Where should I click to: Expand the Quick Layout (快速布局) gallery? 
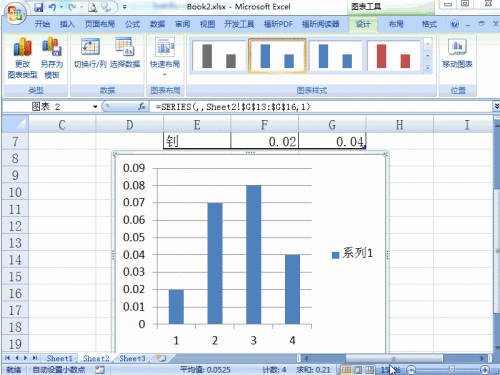coord(165,57)
